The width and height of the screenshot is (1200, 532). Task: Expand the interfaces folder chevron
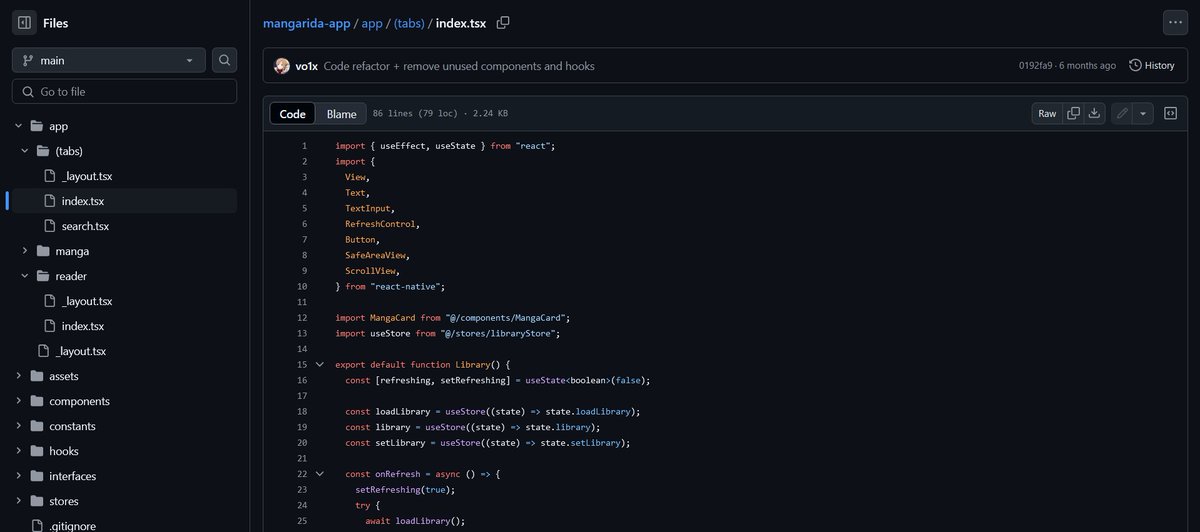point(18,476)
